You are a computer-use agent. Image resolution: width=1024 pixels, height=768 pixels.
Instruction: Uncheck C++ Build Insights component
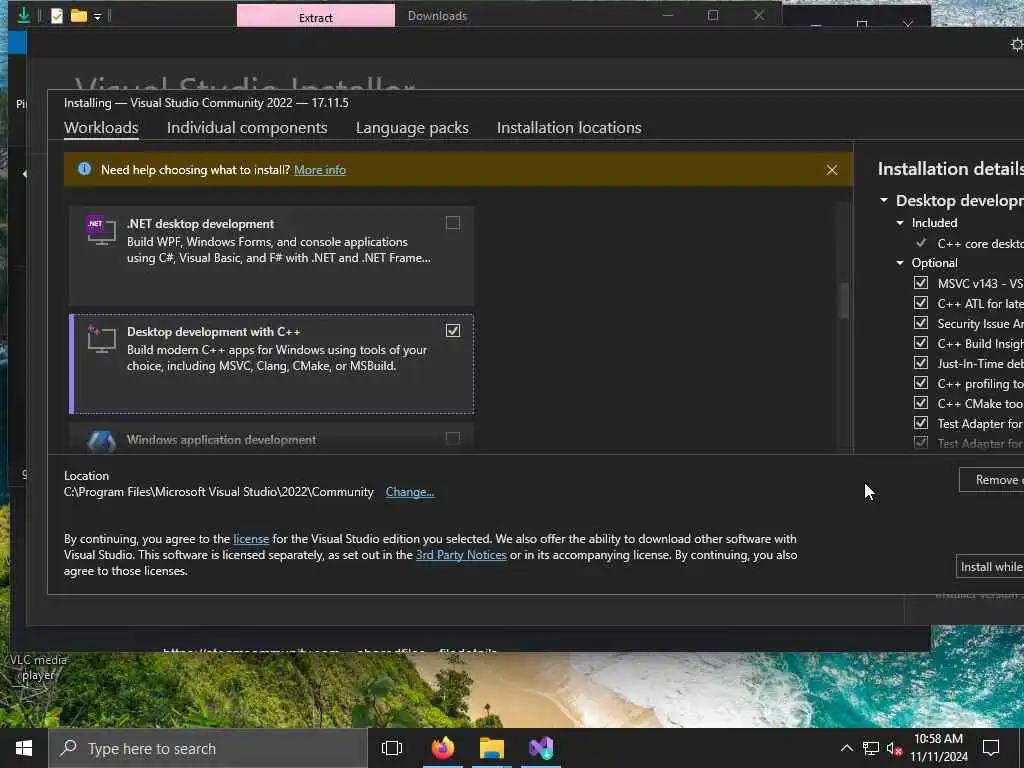(921, 343)
